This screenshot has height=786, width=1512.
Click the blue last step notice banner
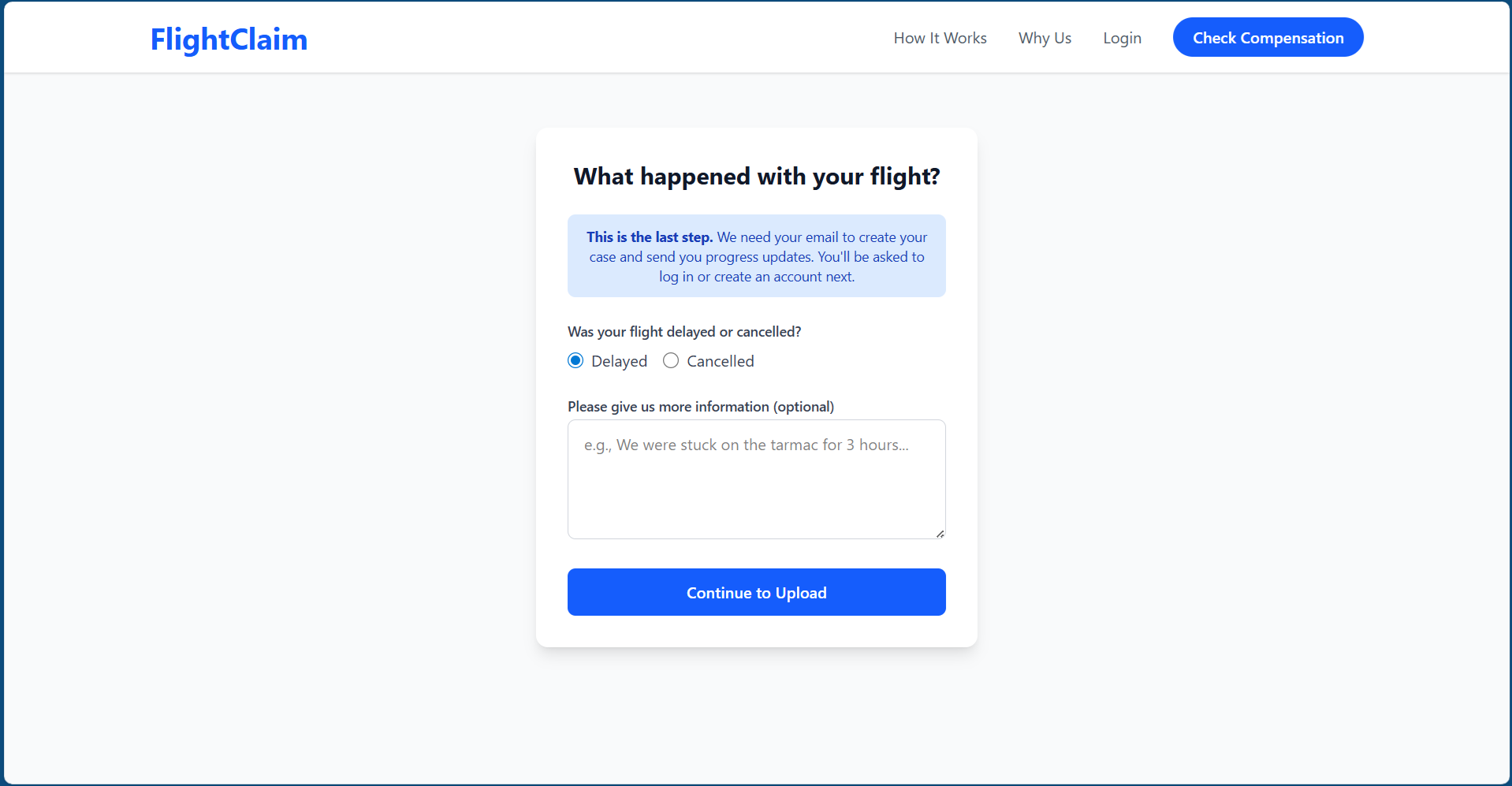tap(756, 255)
